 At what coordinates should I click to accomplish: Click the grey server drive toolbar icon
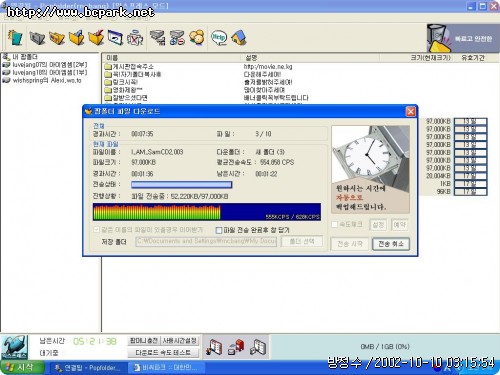(x=157, y=38)
